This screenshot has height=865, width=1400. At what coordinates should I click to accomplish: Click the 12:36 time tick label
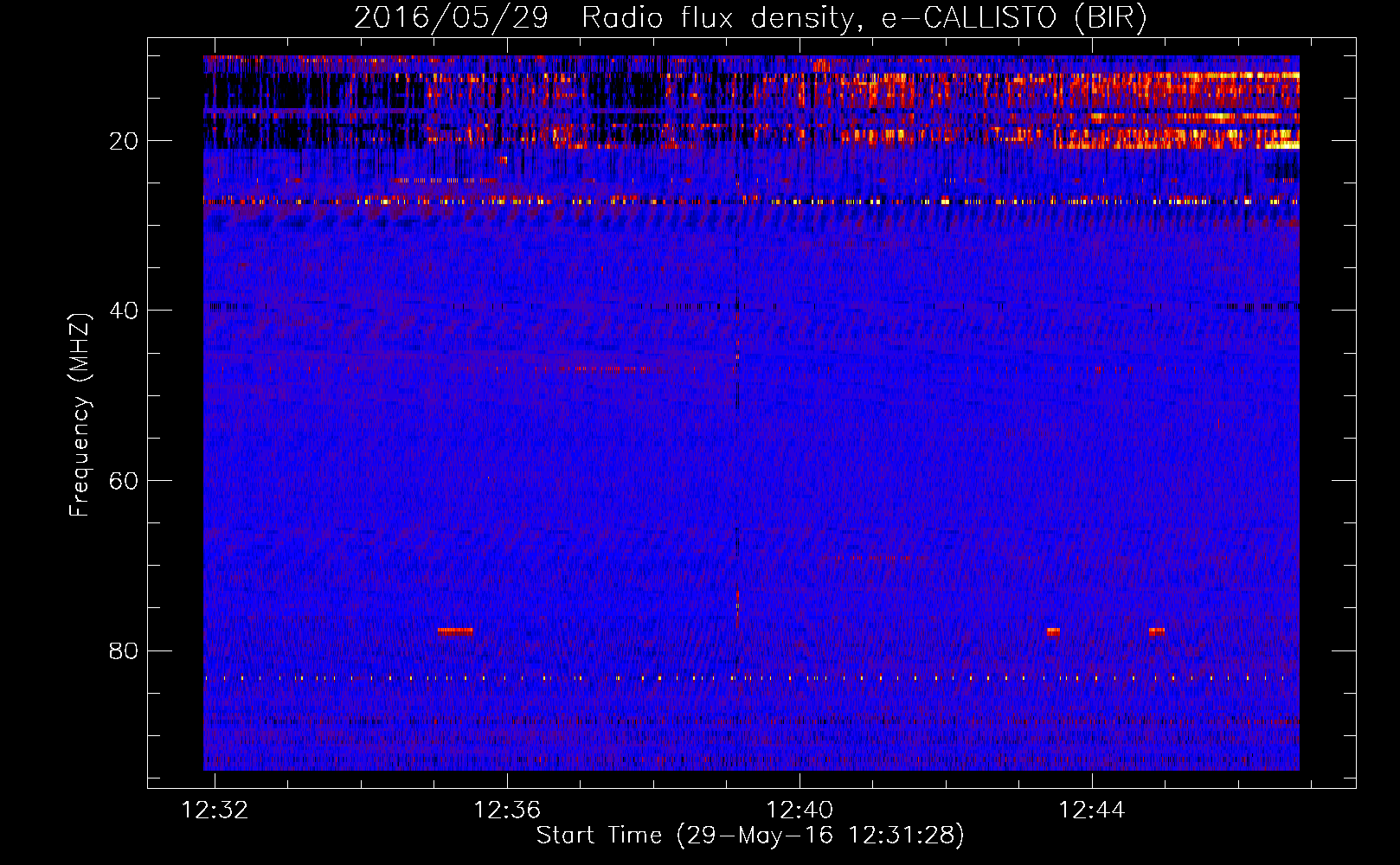point(507,810)
